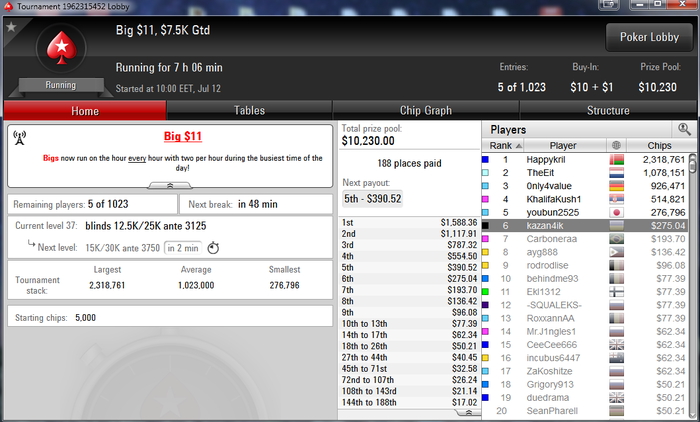
Task: Open the player search magnifier
Action: point(684,130)
